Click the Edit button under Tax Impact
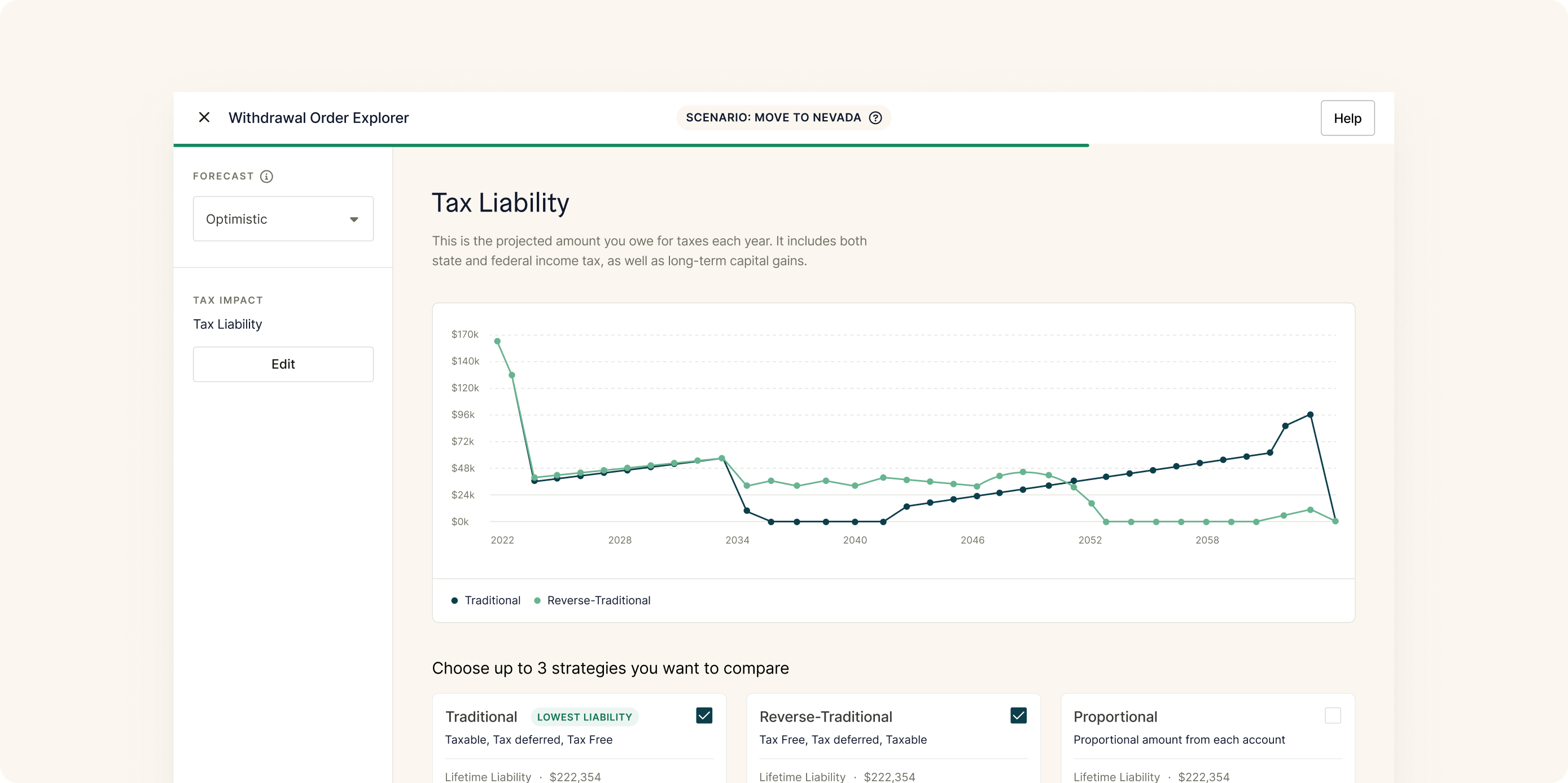 pyautogui.click(x=283, y=364)
